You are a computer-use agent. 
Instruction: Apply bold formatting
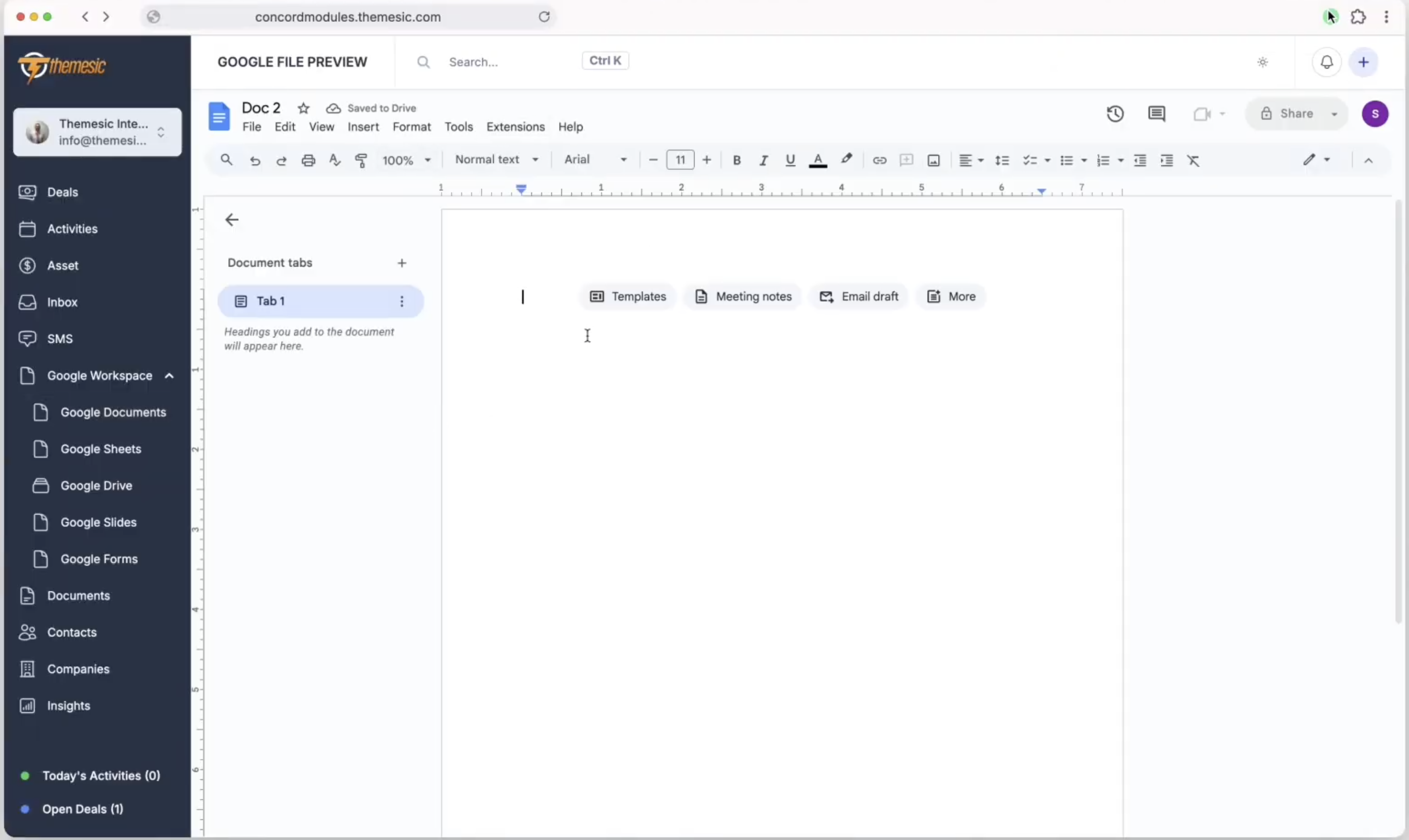[x=737, y=160]
